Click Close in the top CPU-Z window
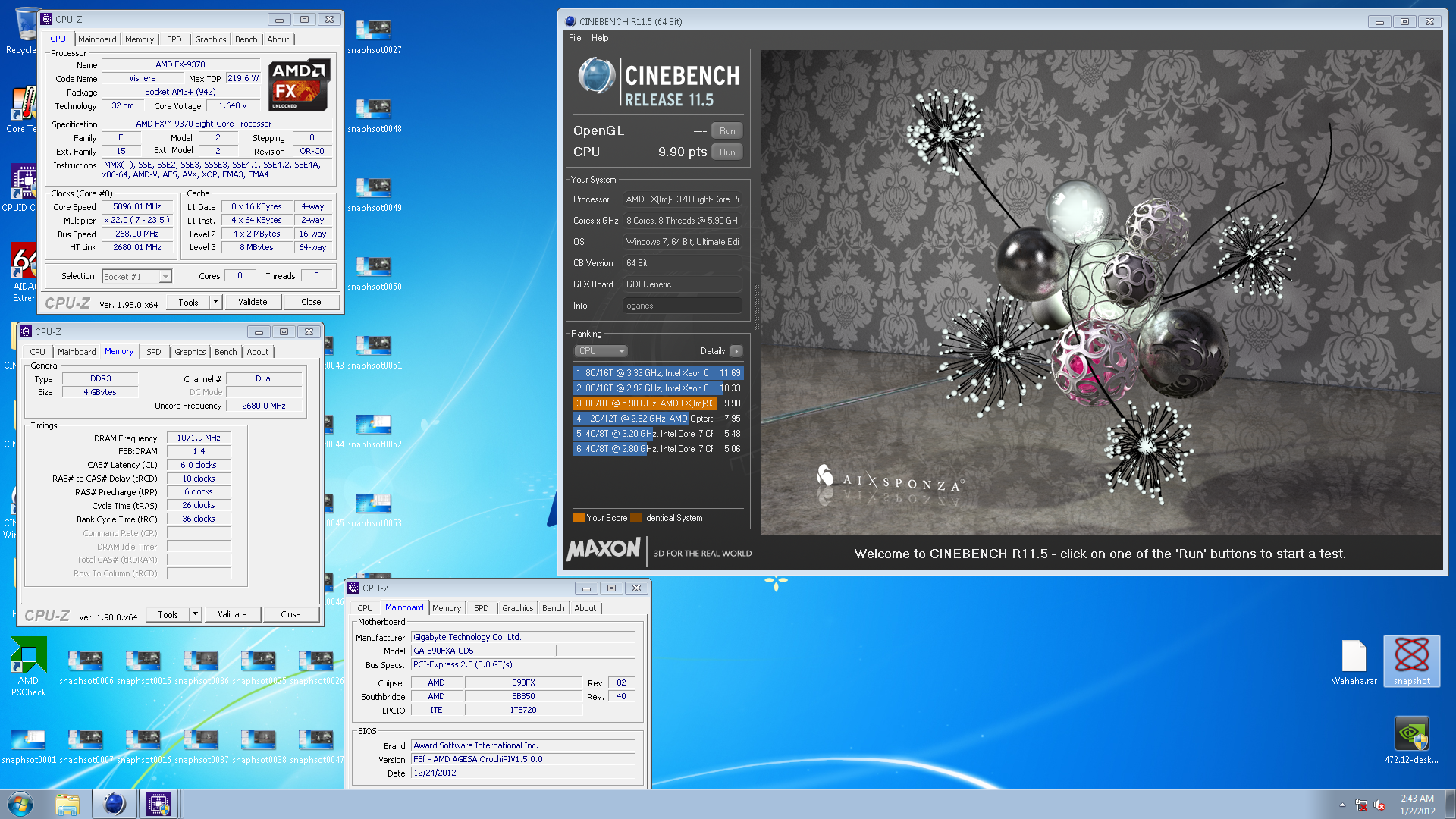 311,302
